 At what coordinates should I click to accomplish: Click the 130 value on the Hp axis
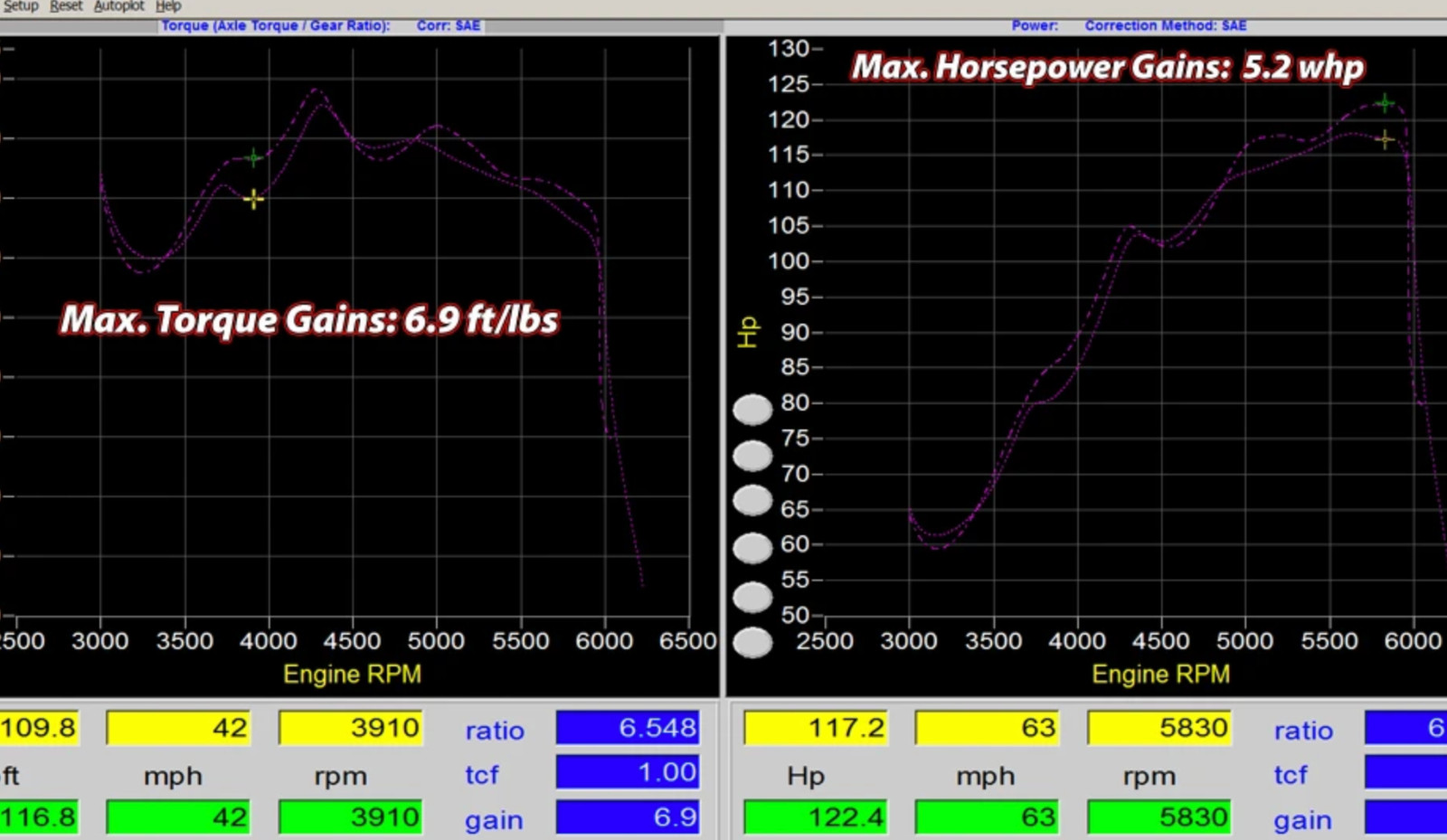click(x=789, y=49)
